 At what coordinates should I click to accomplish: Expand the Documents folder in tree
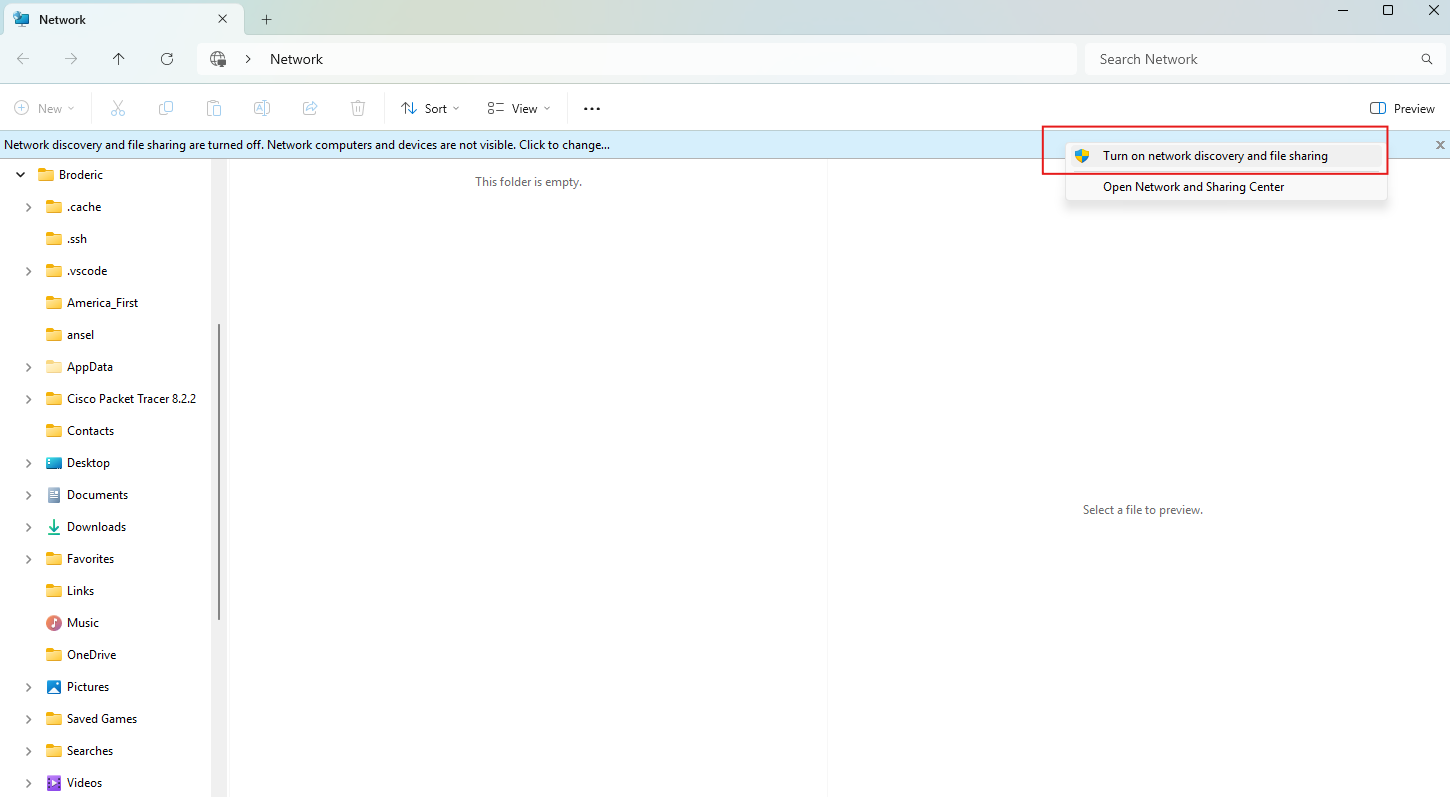pos(28,495)
